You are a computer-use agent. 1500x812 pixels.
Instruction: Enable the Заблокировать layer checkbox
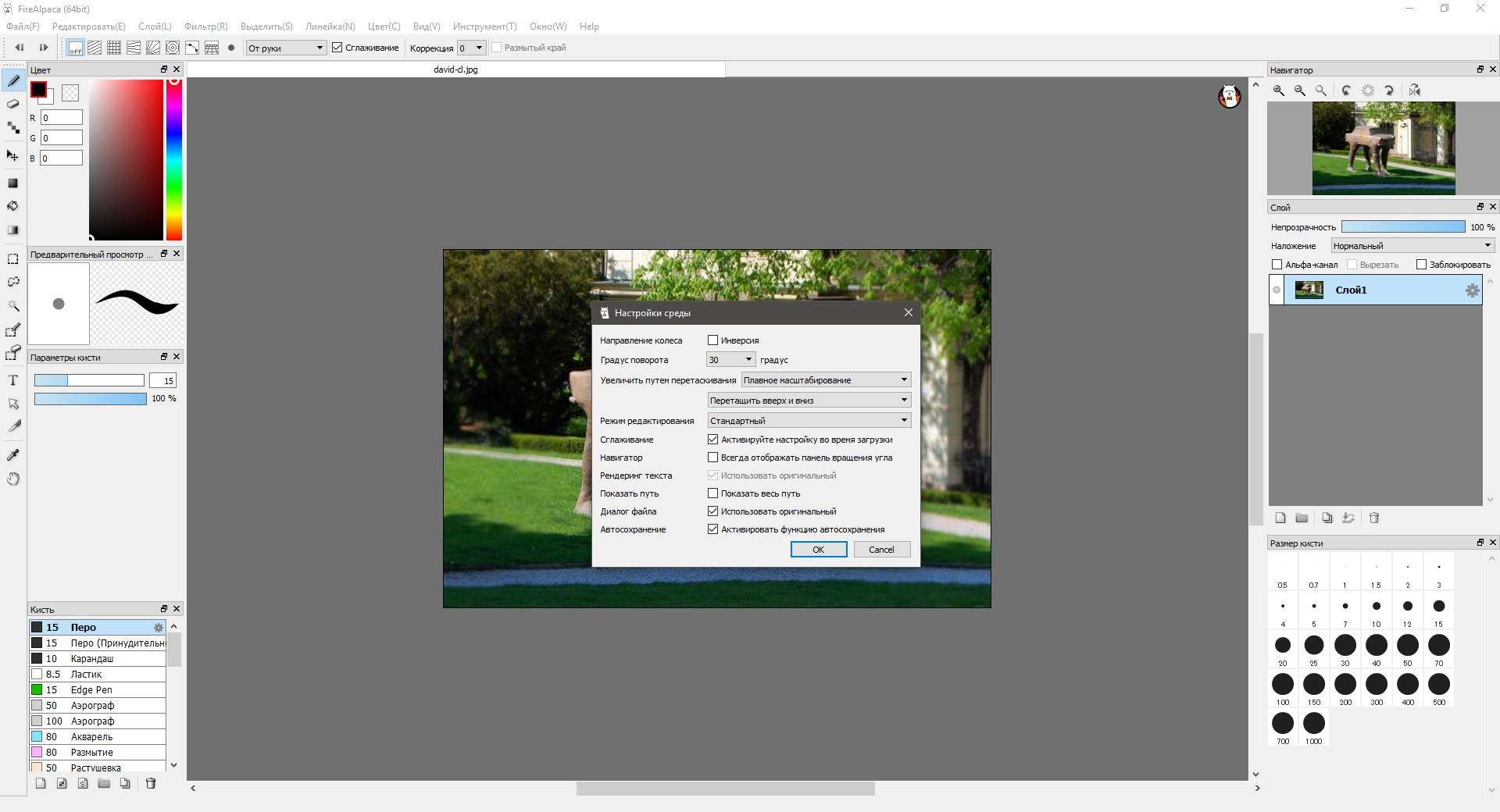pos(1421,265)
